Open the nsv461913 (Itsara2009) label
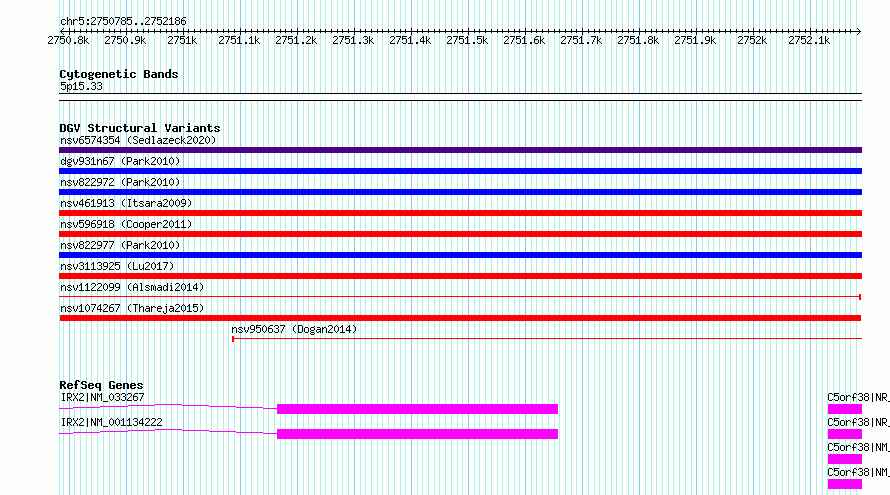 pyautogui.click(x=126, y=203)
